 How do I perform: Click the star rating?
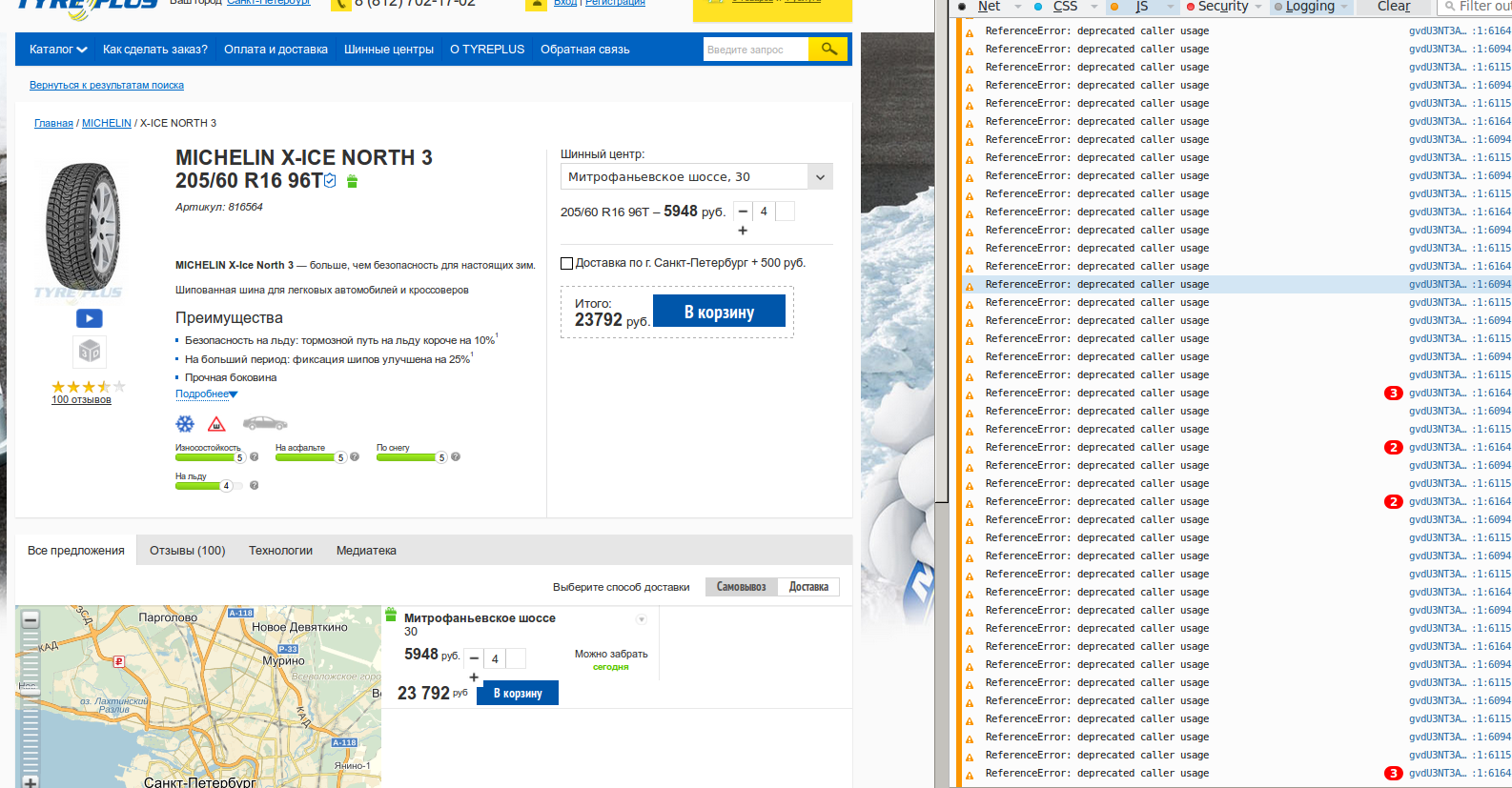(88, 387)
